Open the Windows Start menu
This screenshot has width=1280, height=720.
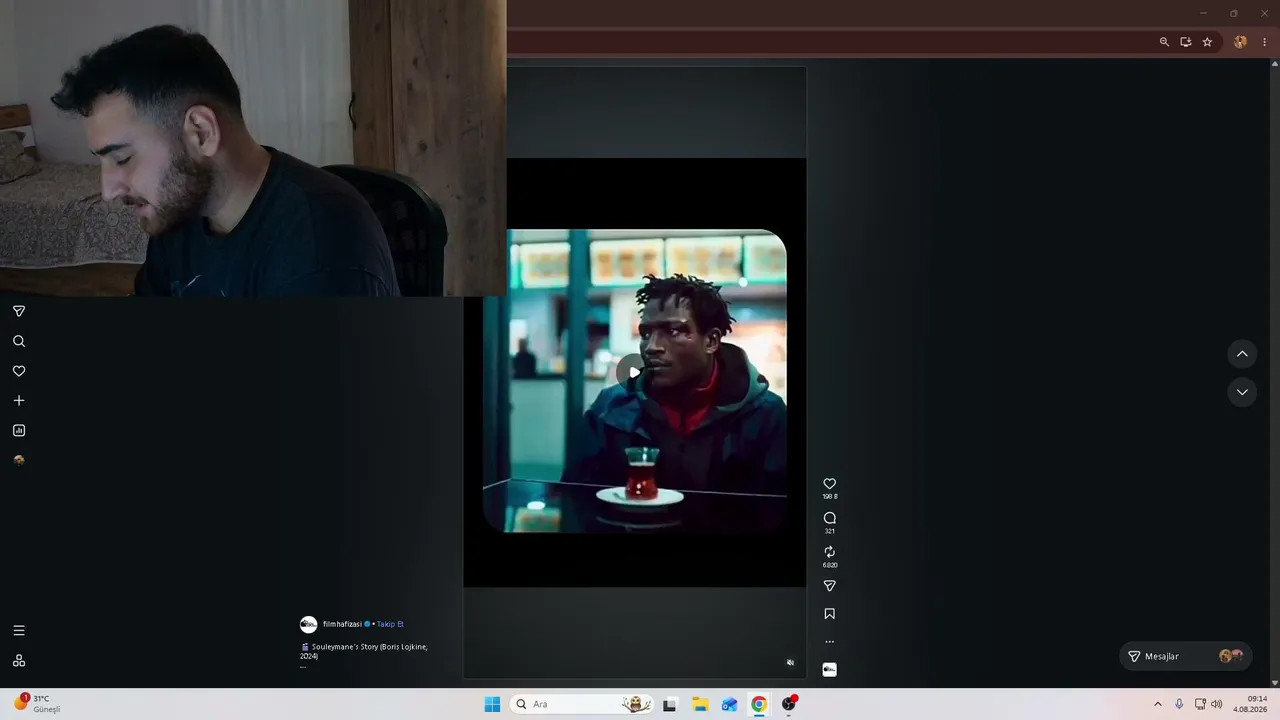point(492,704)
